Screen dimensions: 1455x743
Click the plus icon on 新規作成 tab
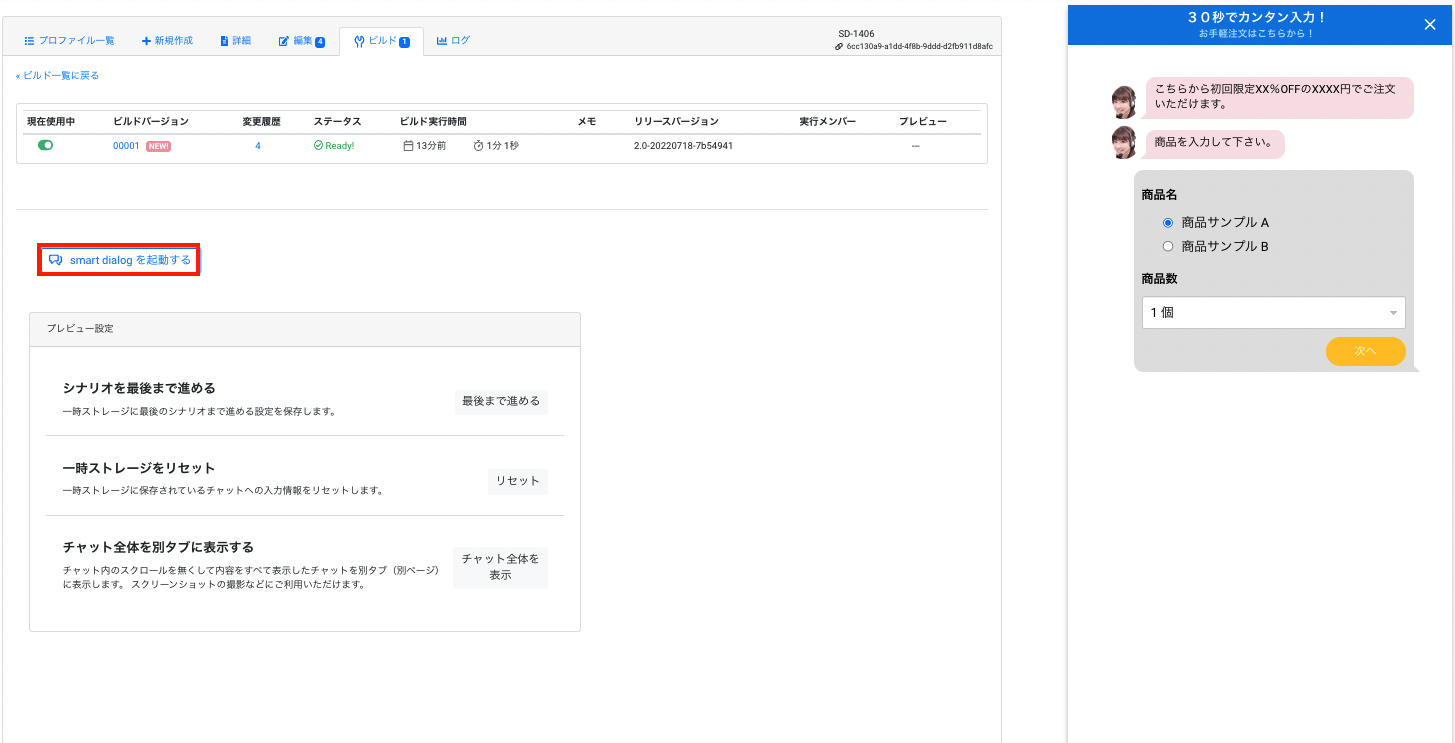point(147,41)
